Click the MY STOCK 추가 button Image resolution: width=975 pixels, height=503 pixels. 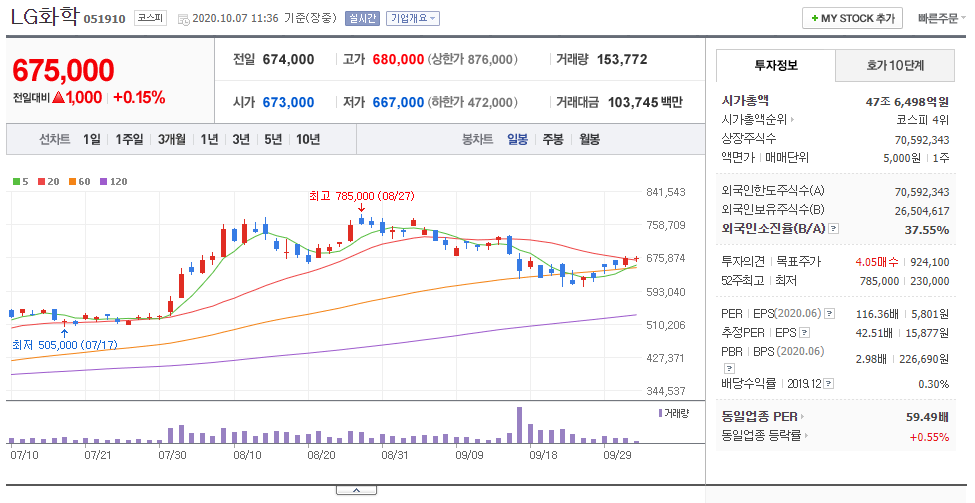click(852, 19)
